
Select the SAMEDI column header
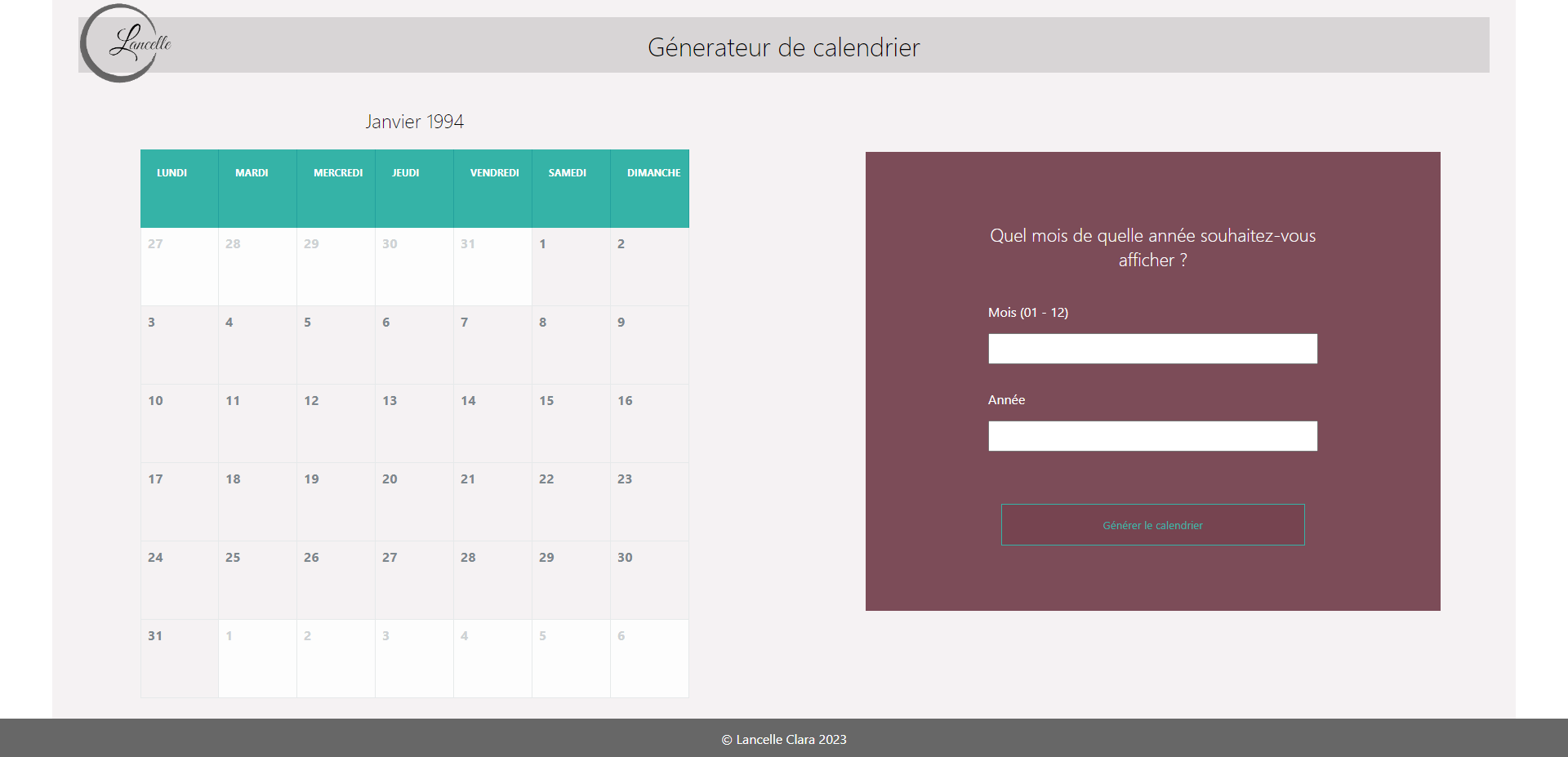point(571,189)
